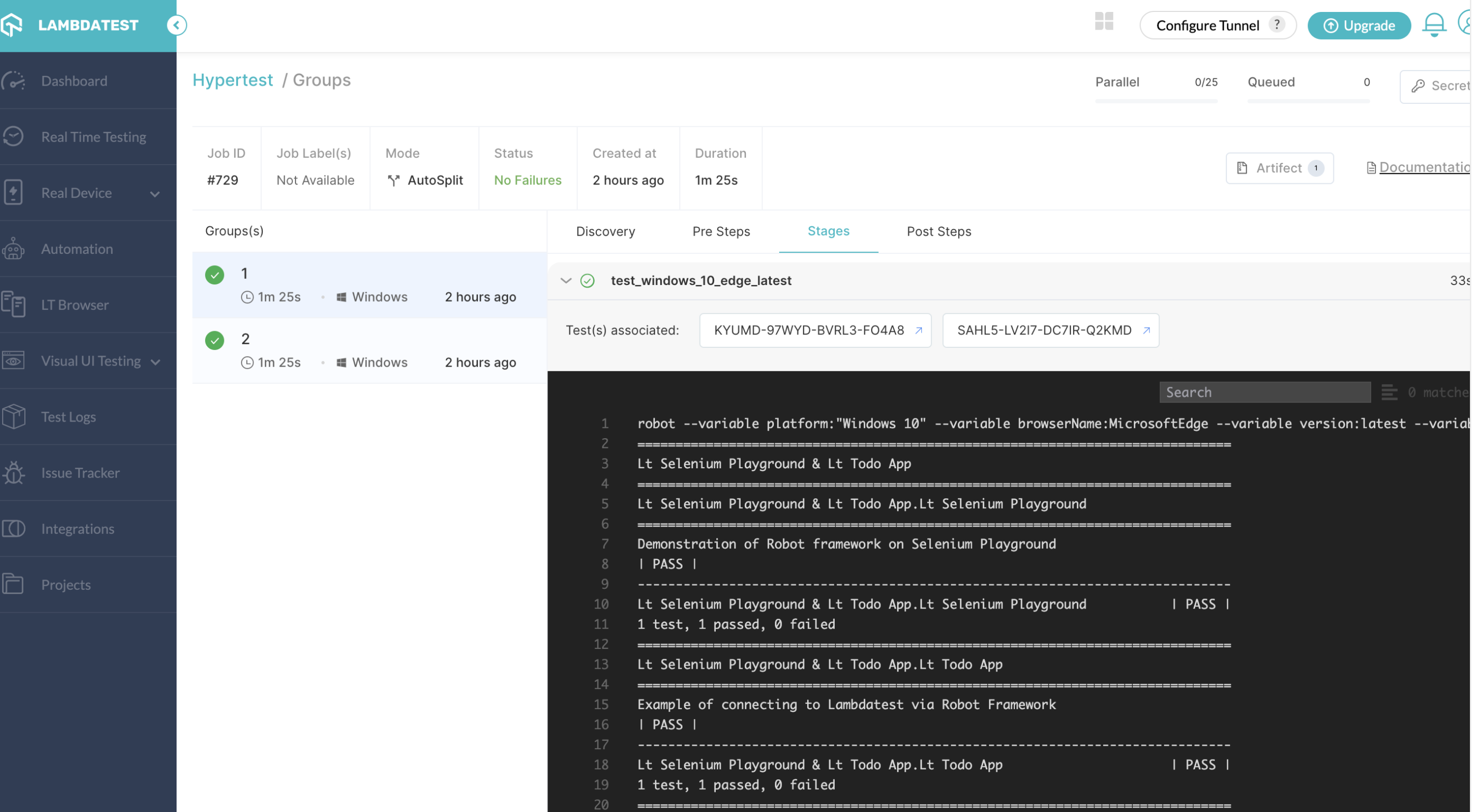
Task: Click the Configure Tunnel help question mark
Action: [1276, 24]
